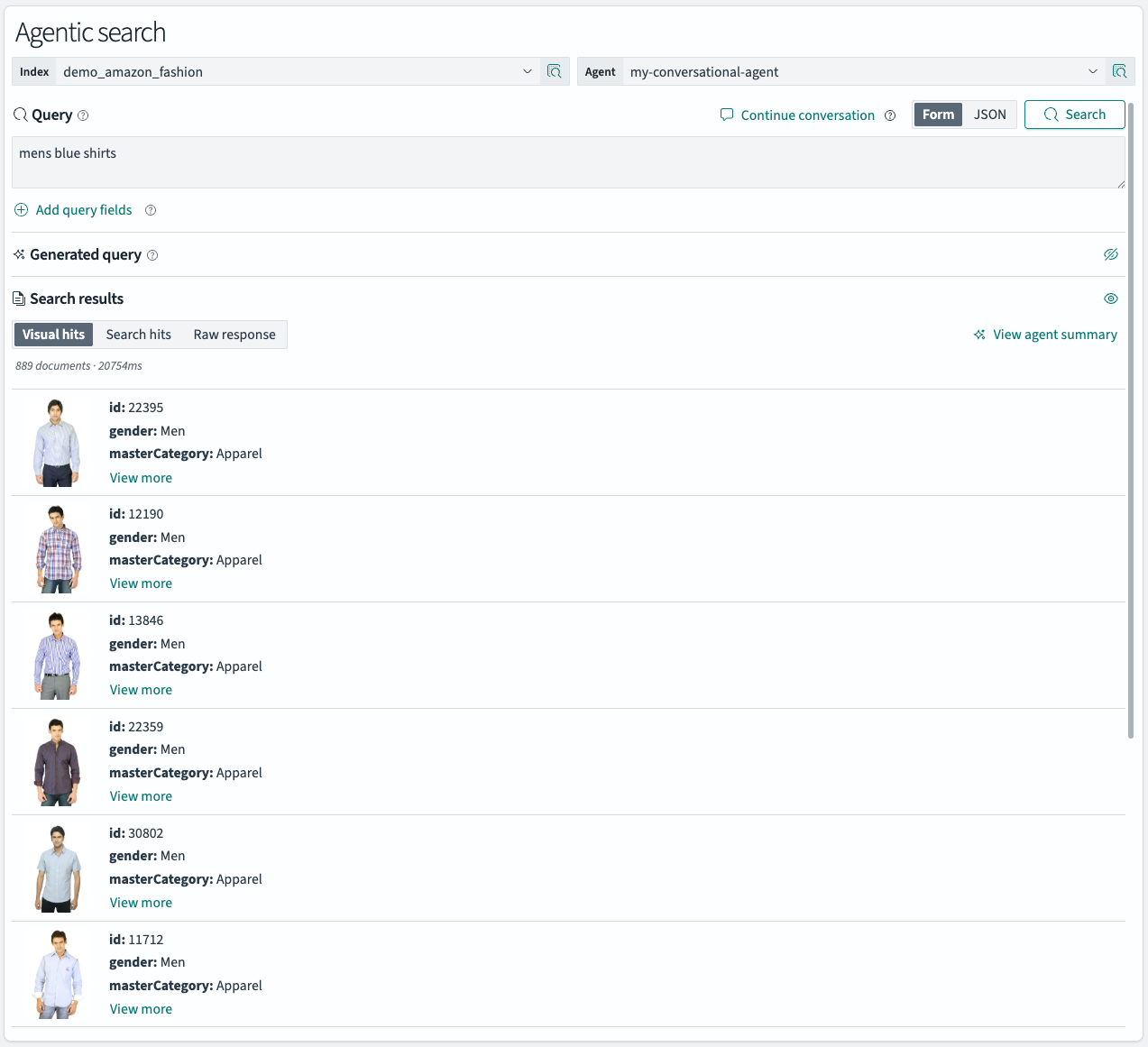
Task: Open the index inspection icon beside demo_amazon_fashion
Action: [x=554, y=71]
